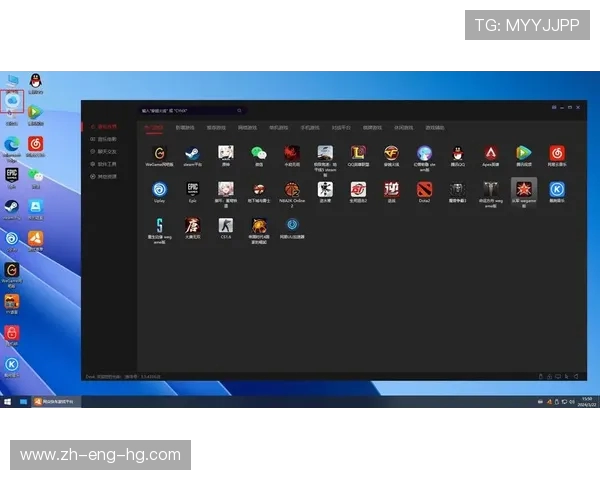Open the Dota2 icon in the second row
Image resolution: width=600 pixels, height=480 pixels.
tap(425, 189)
